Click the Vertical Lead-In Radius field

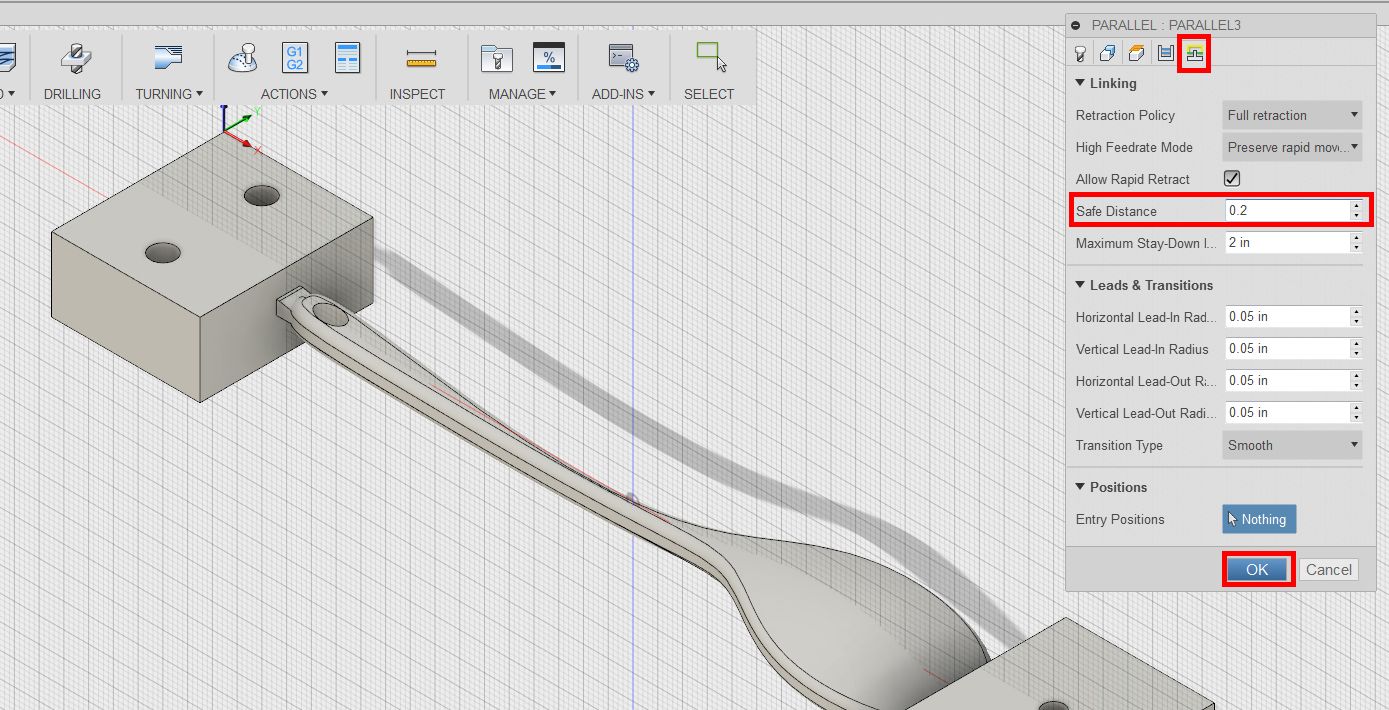[x=1286, y=349]
